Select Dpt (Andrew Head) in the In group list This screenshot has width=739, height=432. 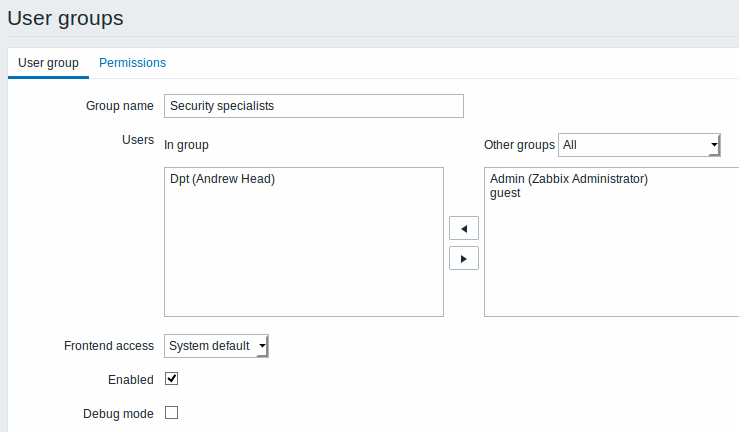pos(222,179)
